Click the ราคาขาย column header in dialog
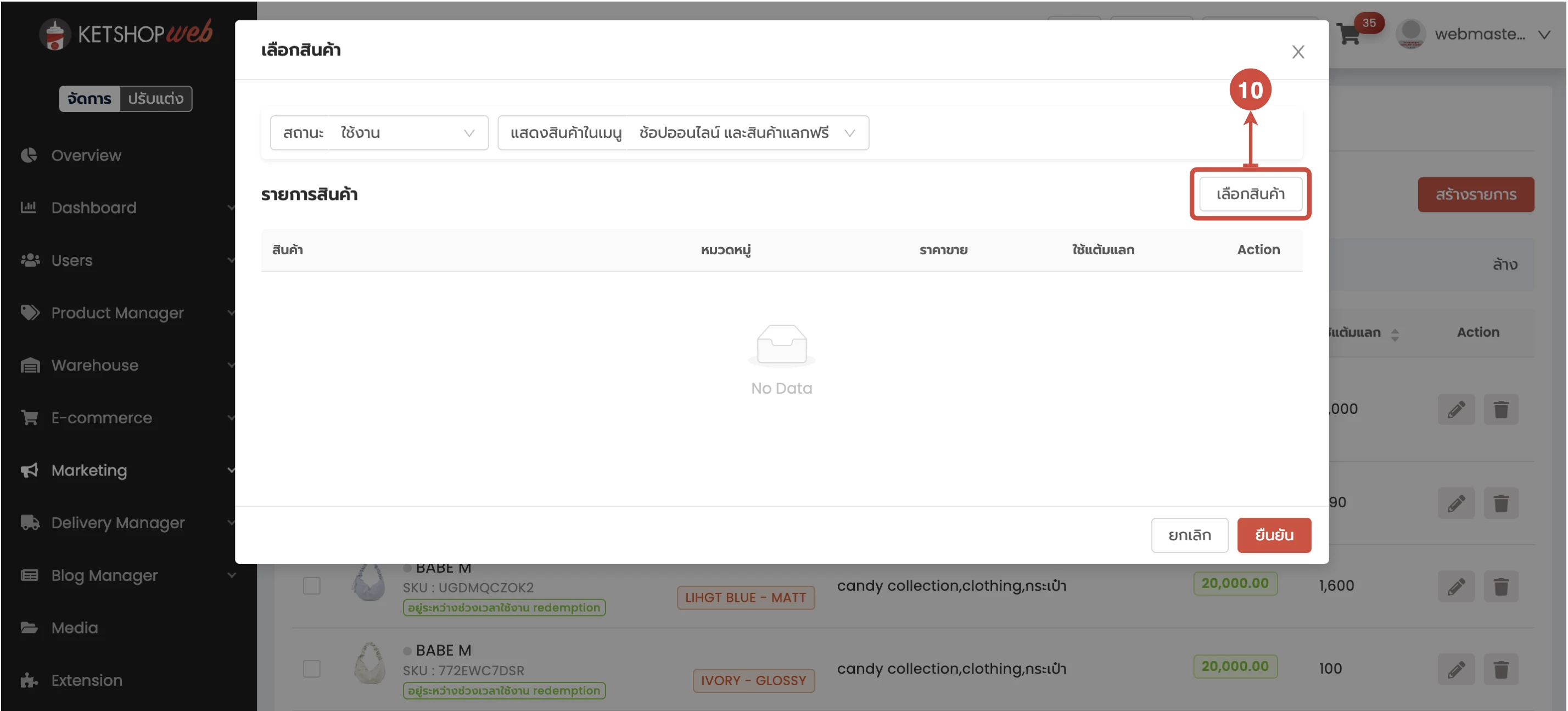Image resolution: width=1568 pixels, height=711 pixels. point(943,250)
